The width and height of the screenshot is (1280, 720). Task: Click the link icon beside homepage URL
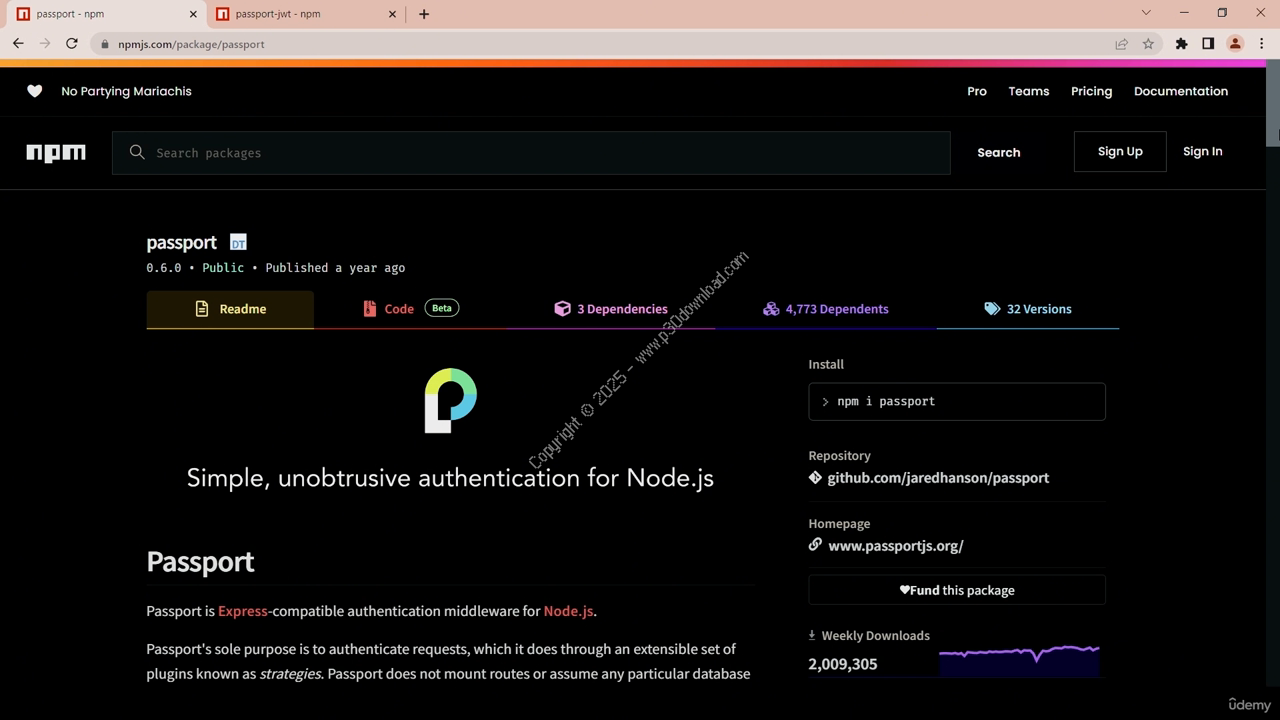coord(815,545)
